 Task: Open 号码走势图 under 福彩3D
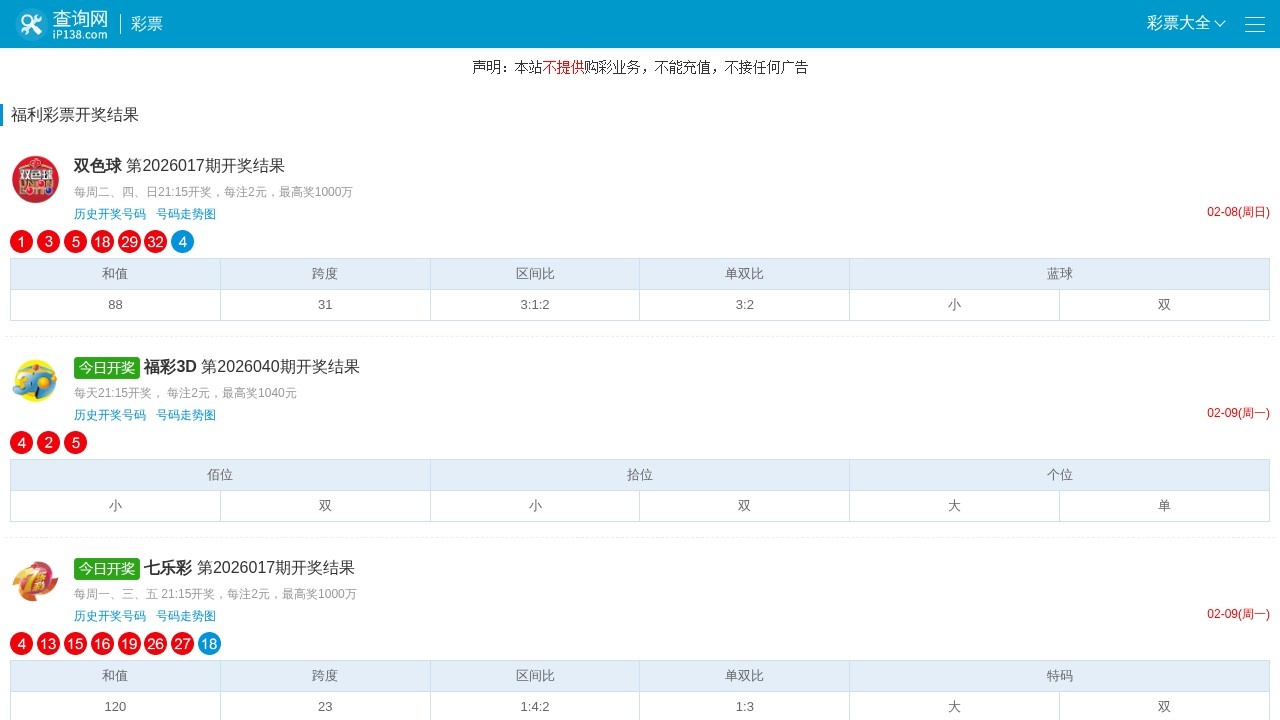(186, 414)
